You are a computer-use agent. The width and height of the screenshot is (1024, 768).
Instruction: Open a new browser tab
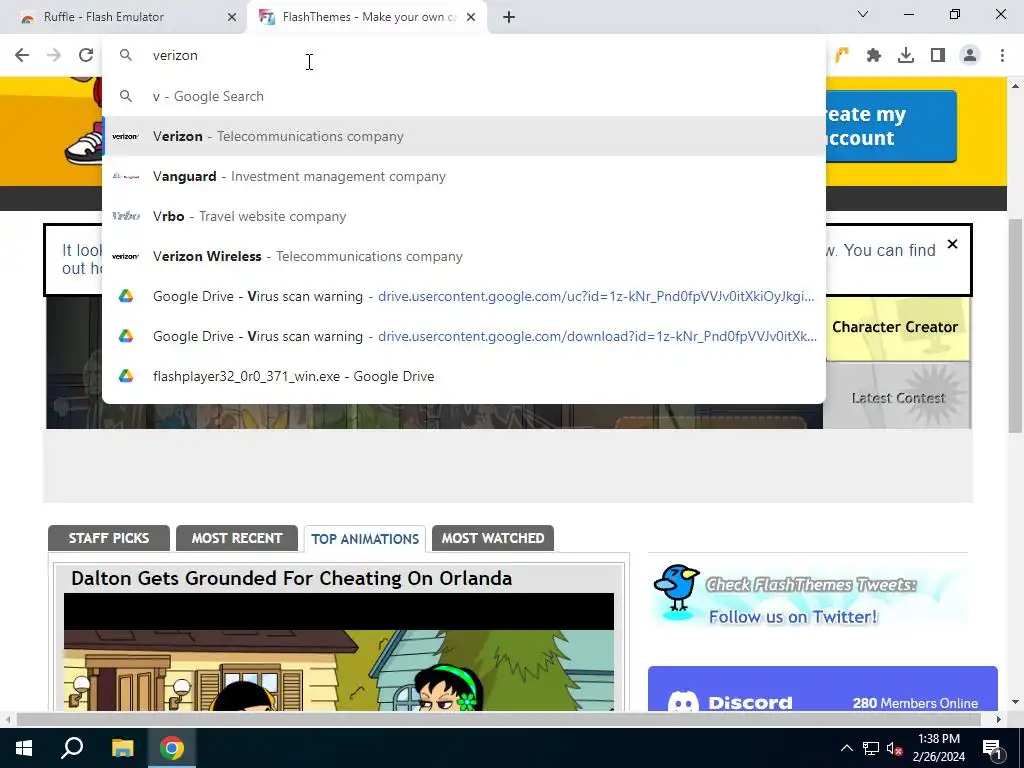[509, 17]
